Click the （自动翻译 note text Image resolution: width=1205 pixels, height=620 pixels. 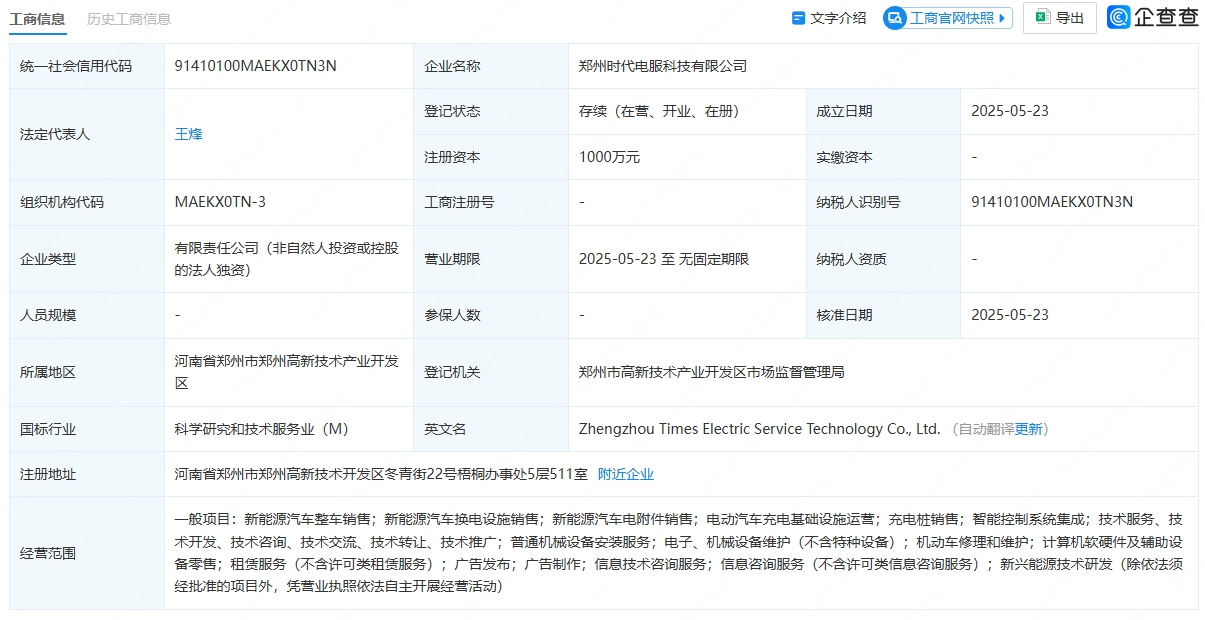[981, 429]
